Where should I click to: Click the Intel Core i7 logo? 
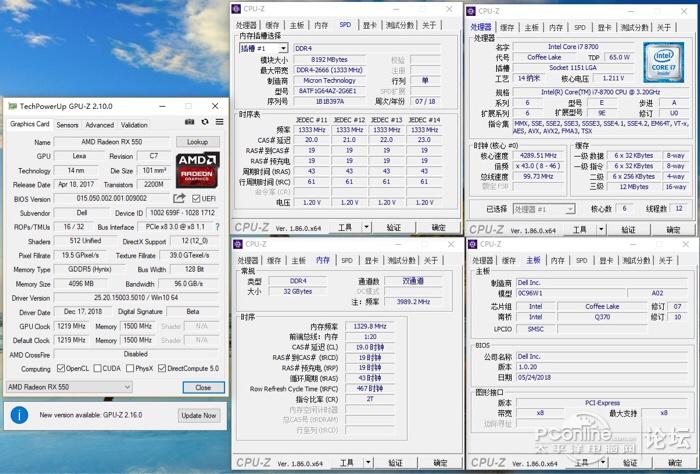[663, 62]
